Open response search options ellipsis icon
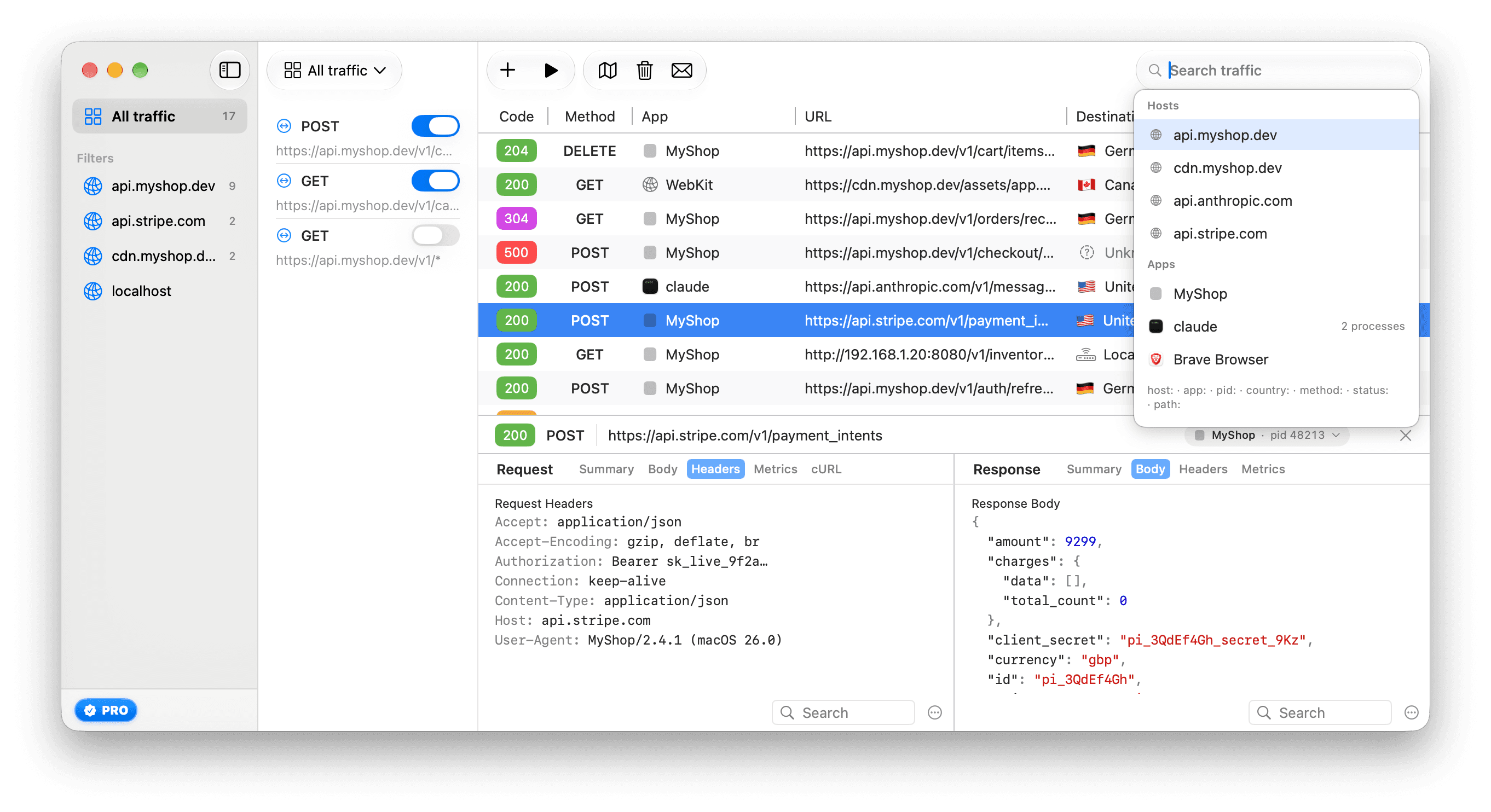The image size is (1491, 812). tap(1411, 712)
